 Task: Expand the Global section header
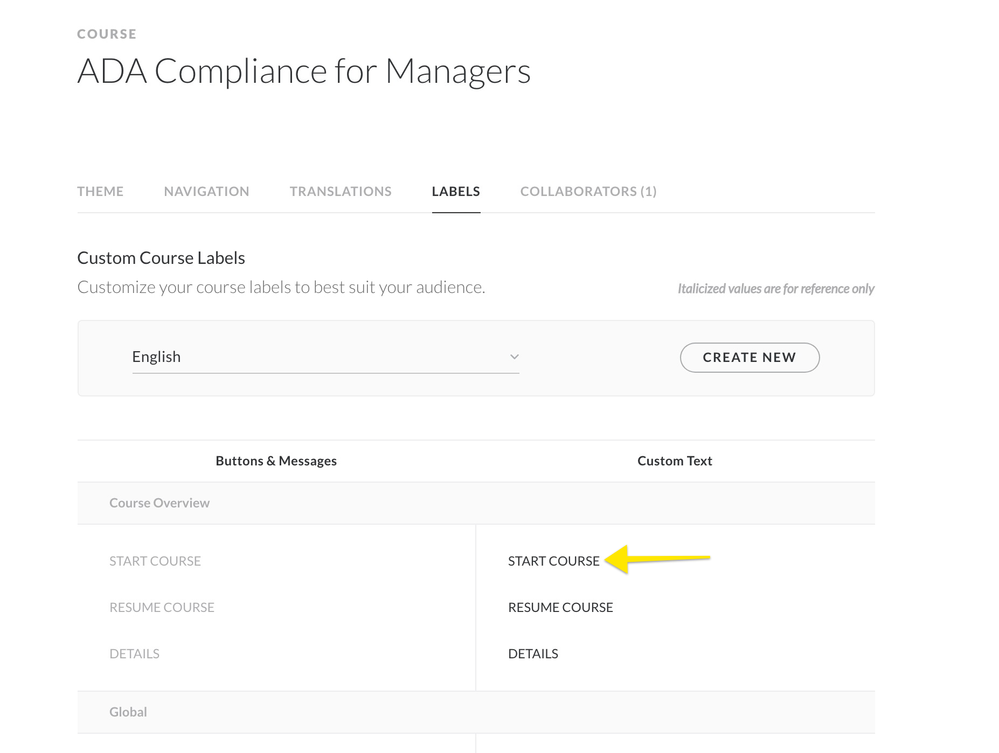(x=128, y=712)
